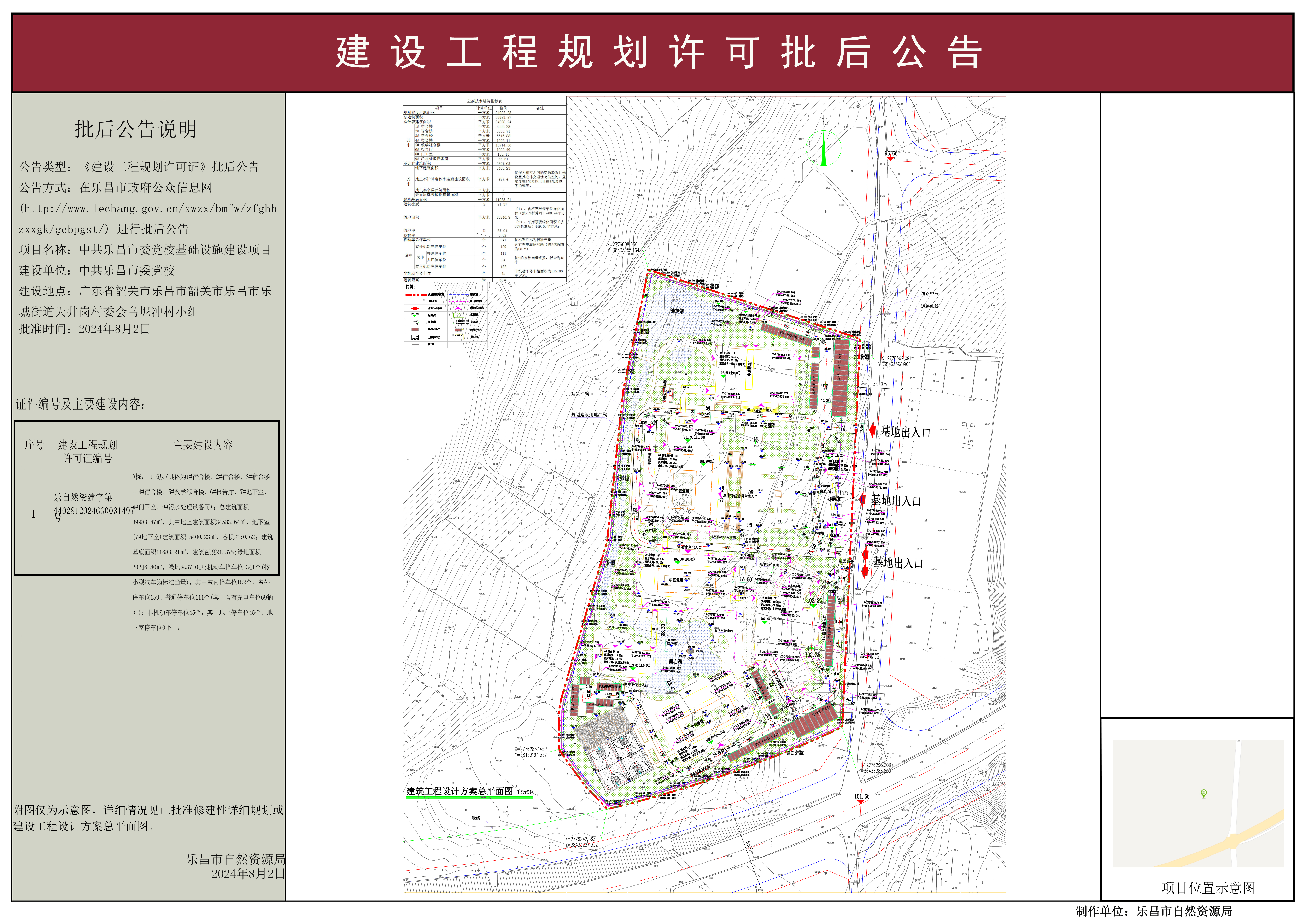
Task: Open the lechang.gov.cn announcement URL
Action: point(148,218)
